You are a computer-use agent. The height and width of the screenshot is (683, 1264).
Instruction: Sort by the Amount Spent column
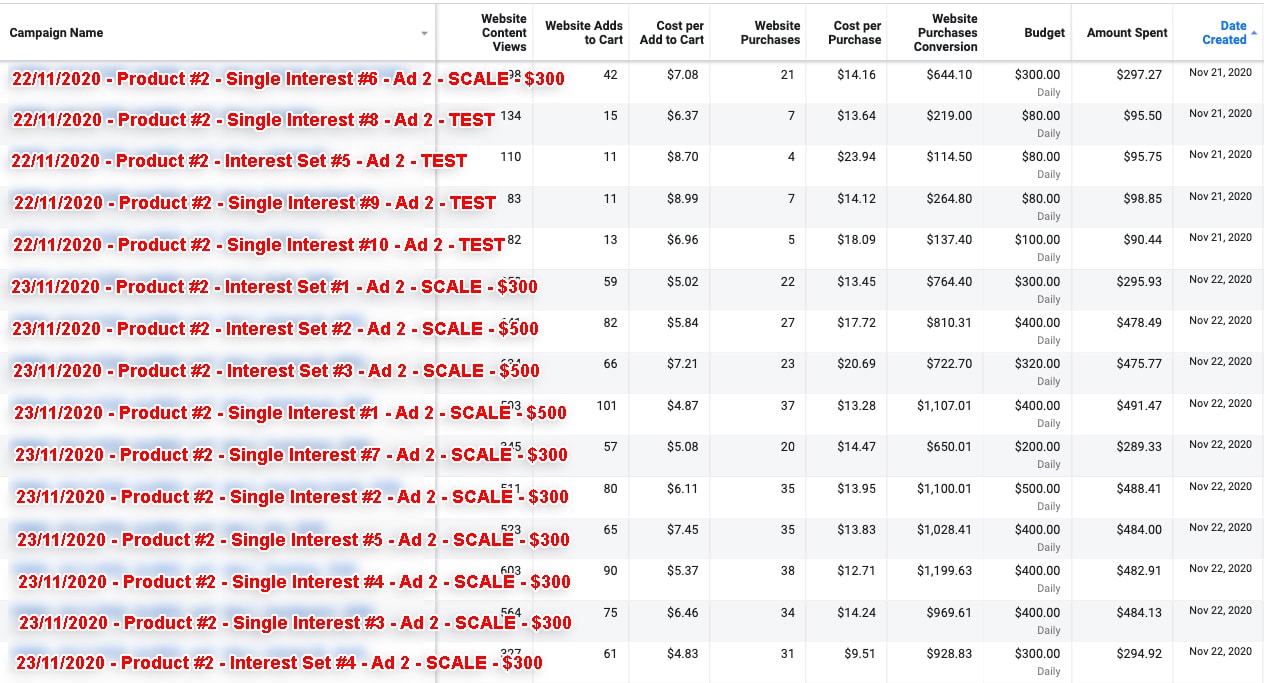click(x=1127, y=33)
